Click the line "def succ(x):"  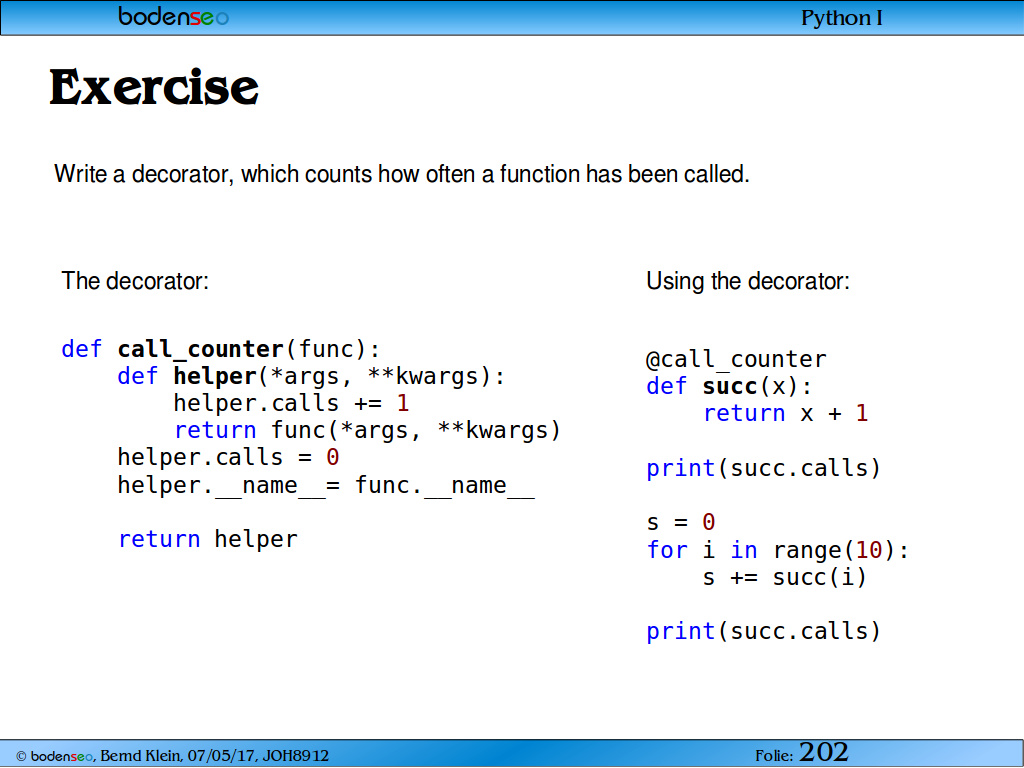729,387
